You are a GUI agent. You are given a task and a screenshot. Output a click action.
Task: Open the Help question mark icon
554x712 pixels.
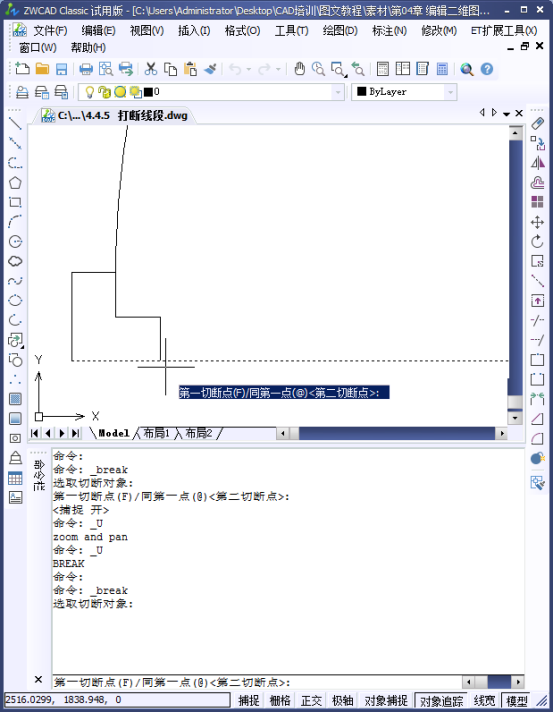[487, 69]
